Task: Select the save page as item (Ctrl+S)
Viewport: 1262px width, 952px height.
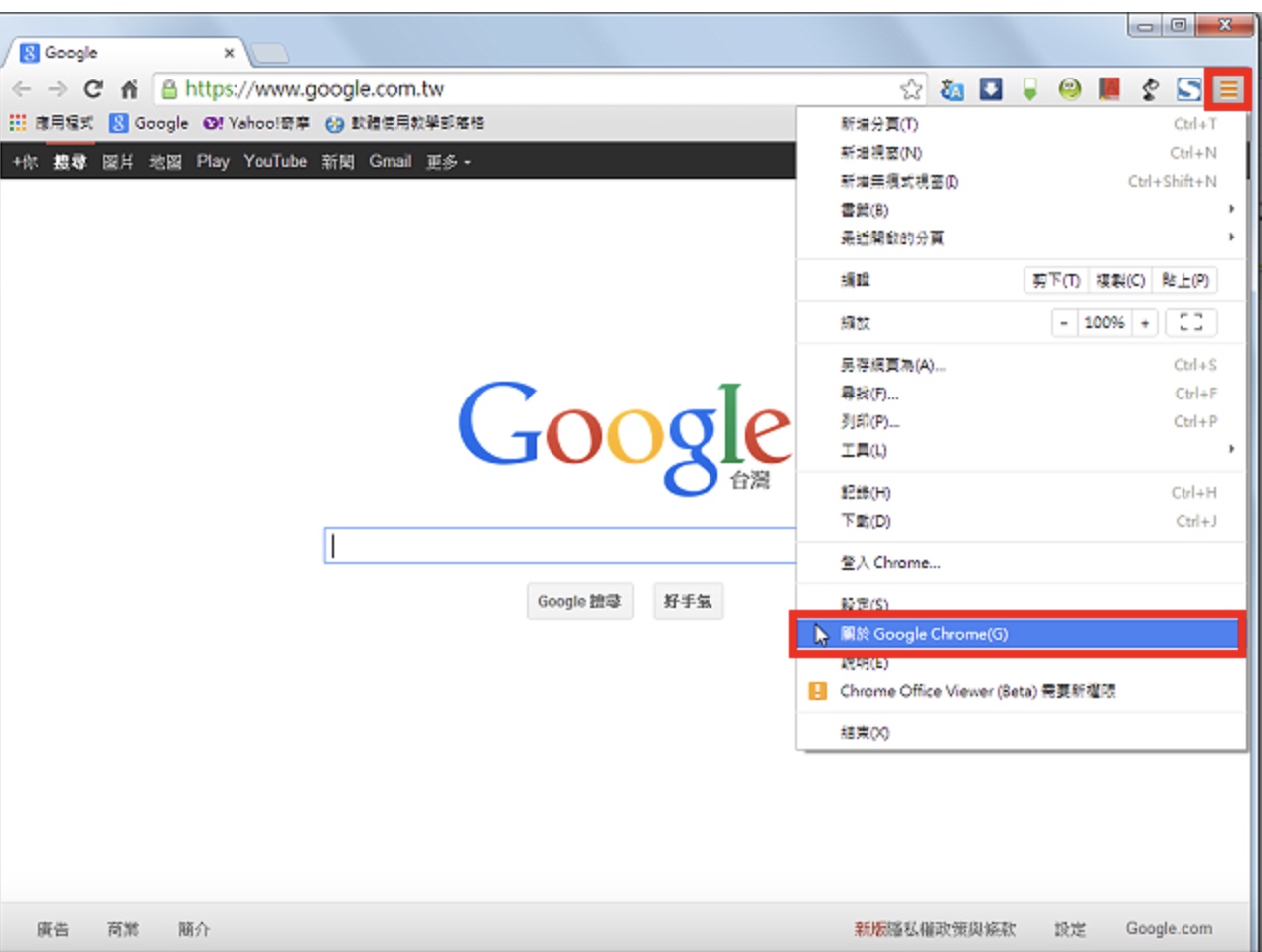Action: coord(1022,365)
